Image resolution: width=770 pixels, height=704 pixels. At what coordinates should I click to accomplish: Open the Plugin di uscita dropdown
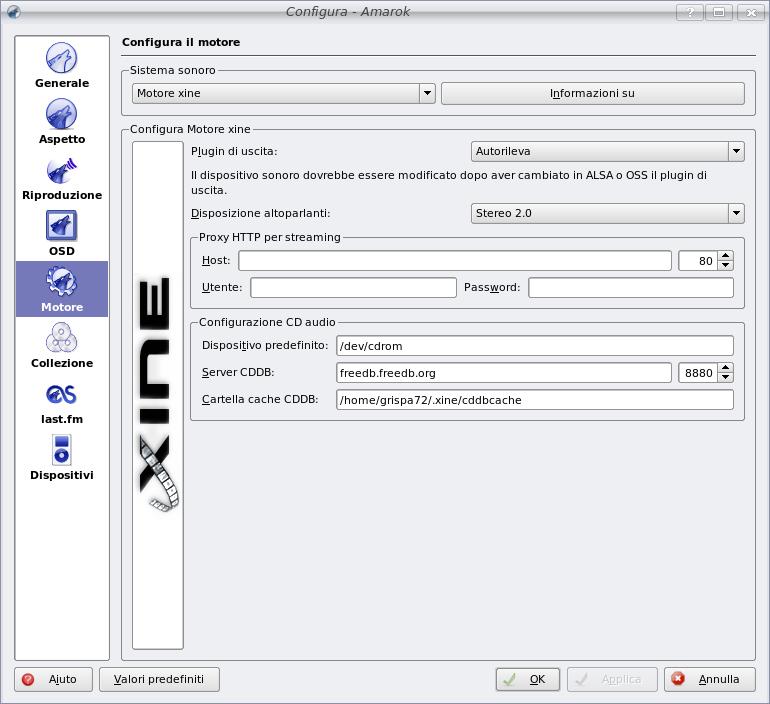pos(736,152)
